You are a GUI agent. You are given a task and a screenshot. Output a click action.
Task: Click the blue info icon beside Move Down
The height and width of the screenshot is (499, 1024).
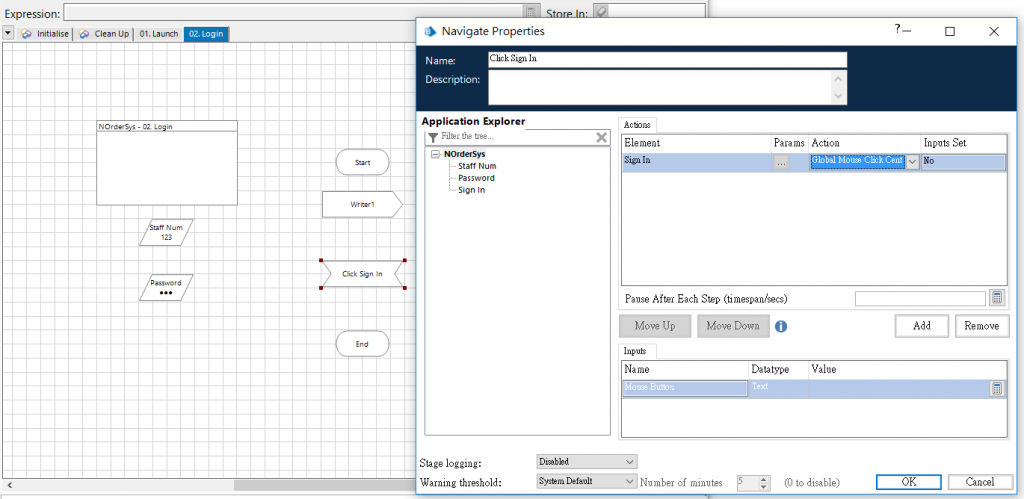(780, 326)
